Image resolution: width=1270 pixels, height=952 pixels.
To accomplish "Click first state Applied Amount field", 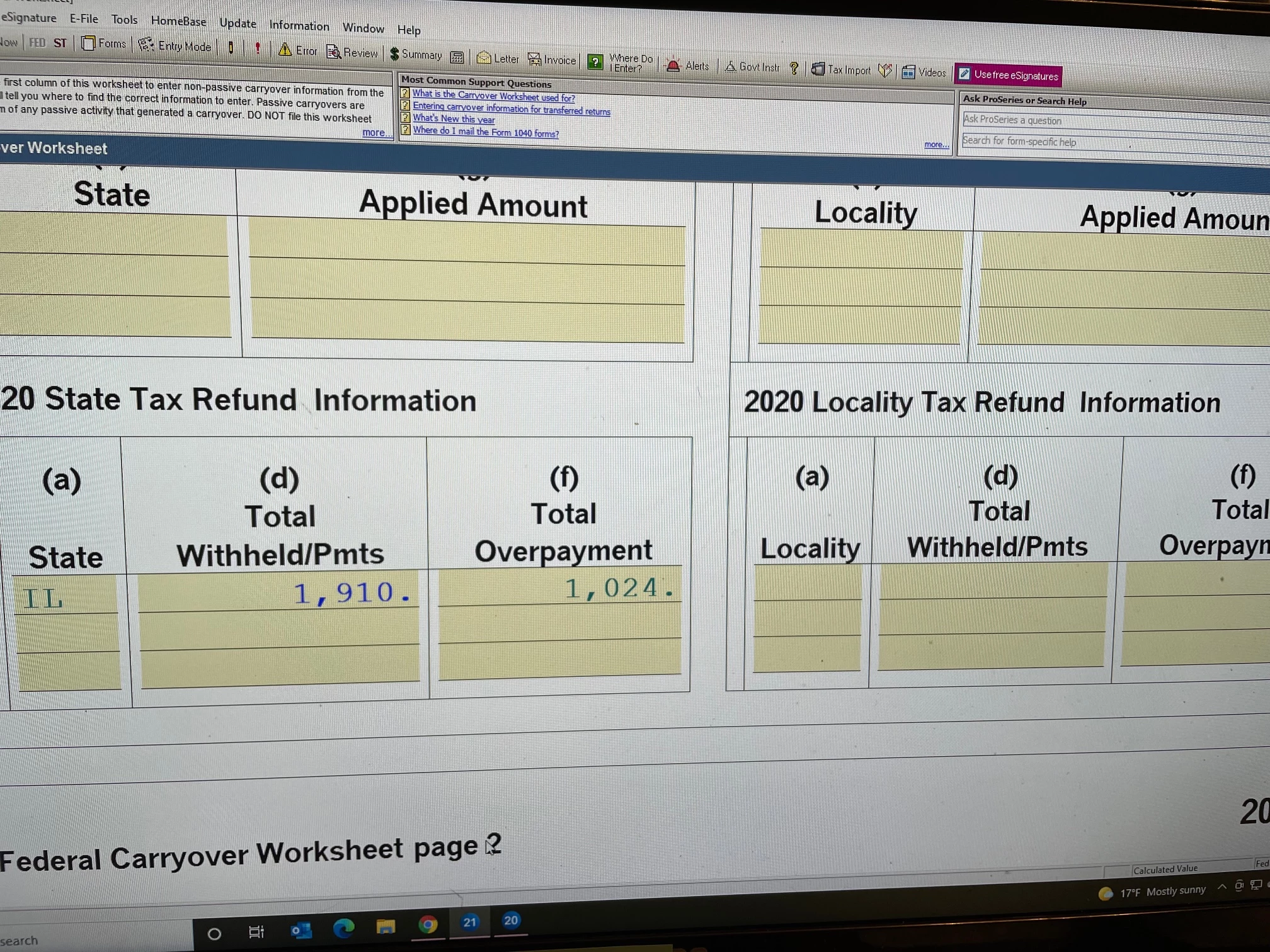I will pyautogui.click(x=467, y=242).
